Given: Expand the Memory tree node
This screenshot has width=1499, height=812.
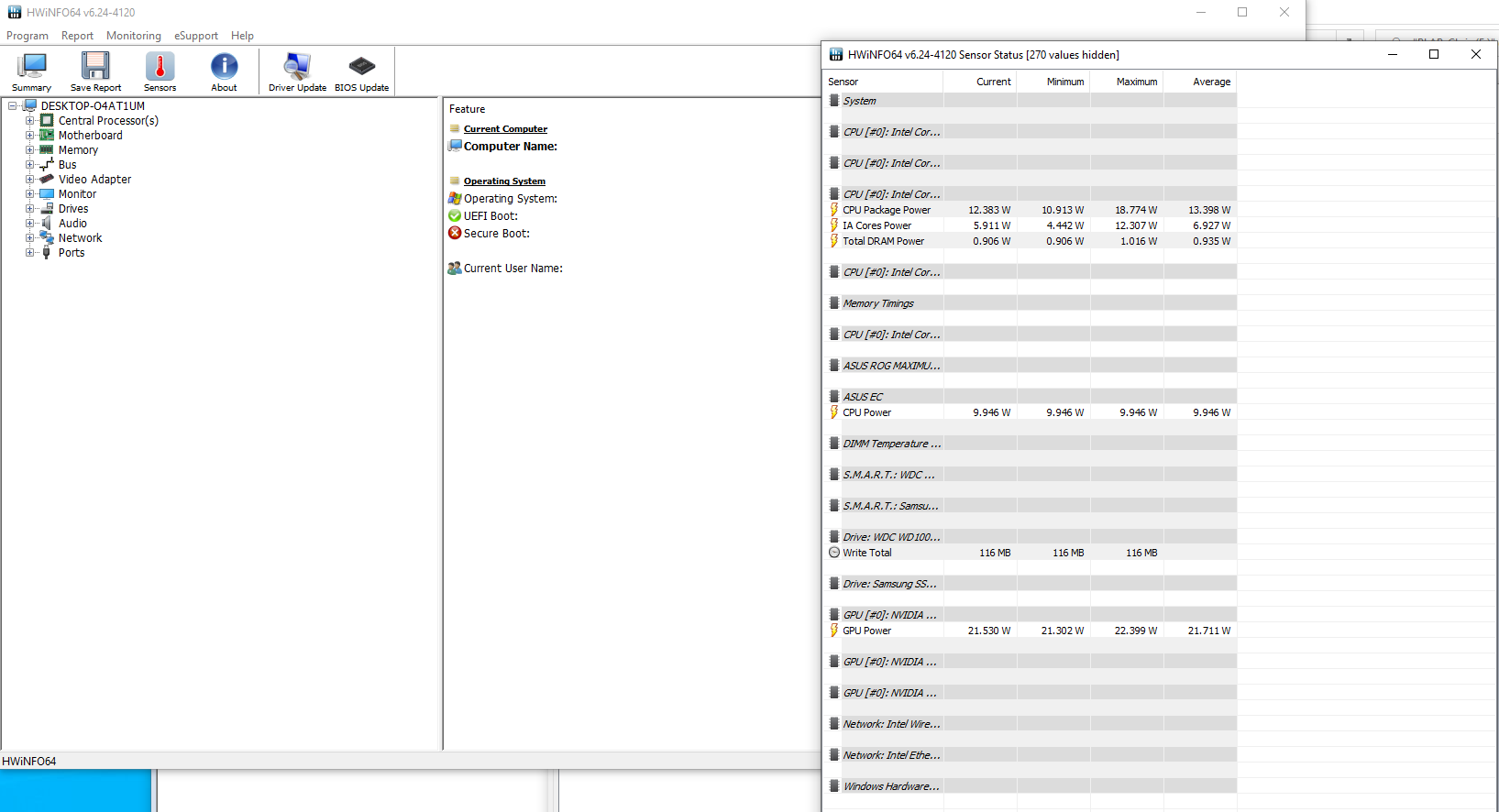Looking at the screenshot, I should click(29, 149).
